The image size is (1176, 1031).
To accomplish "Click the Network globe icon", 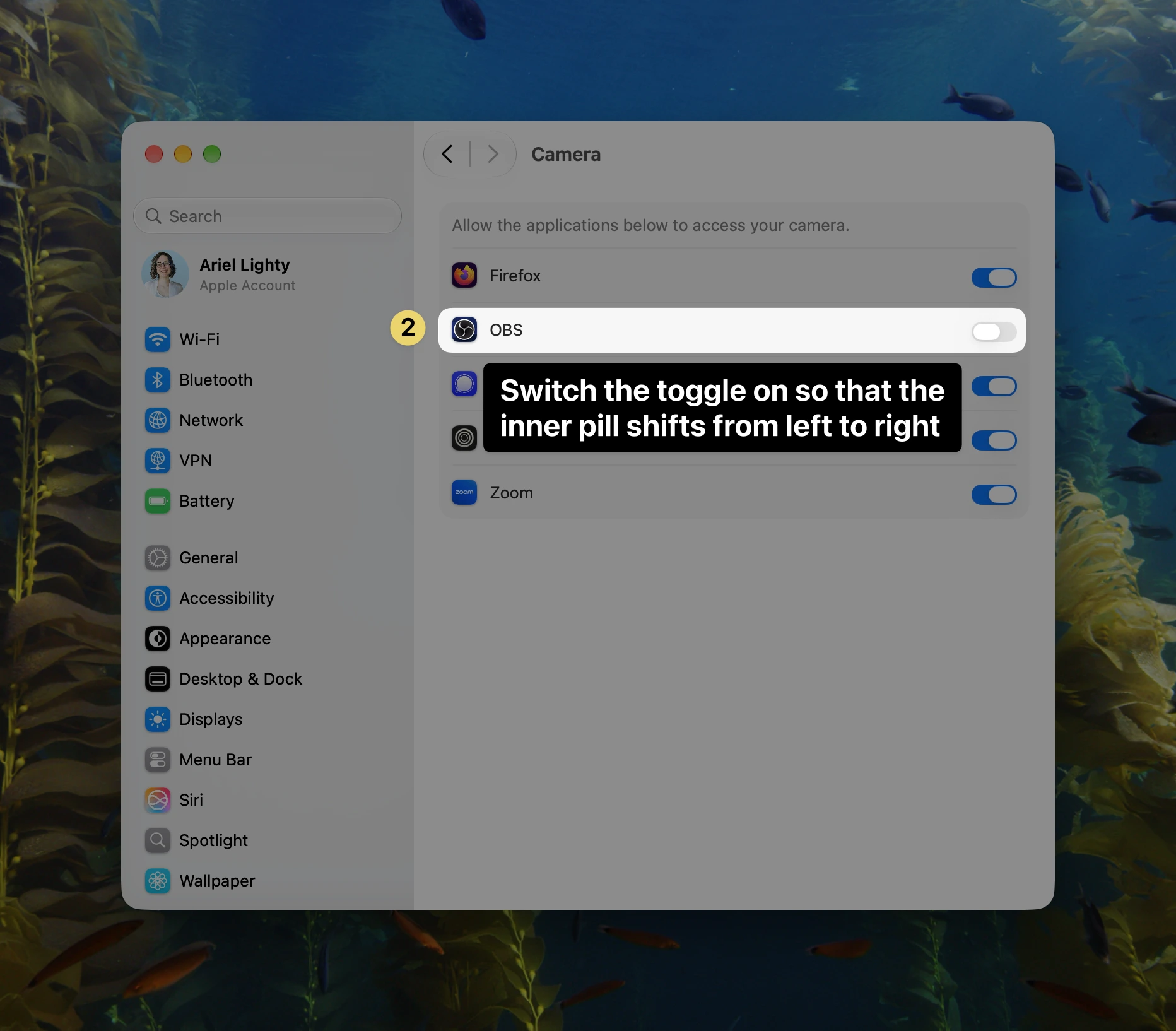I will pyautogui.click(x=158, y=420).
